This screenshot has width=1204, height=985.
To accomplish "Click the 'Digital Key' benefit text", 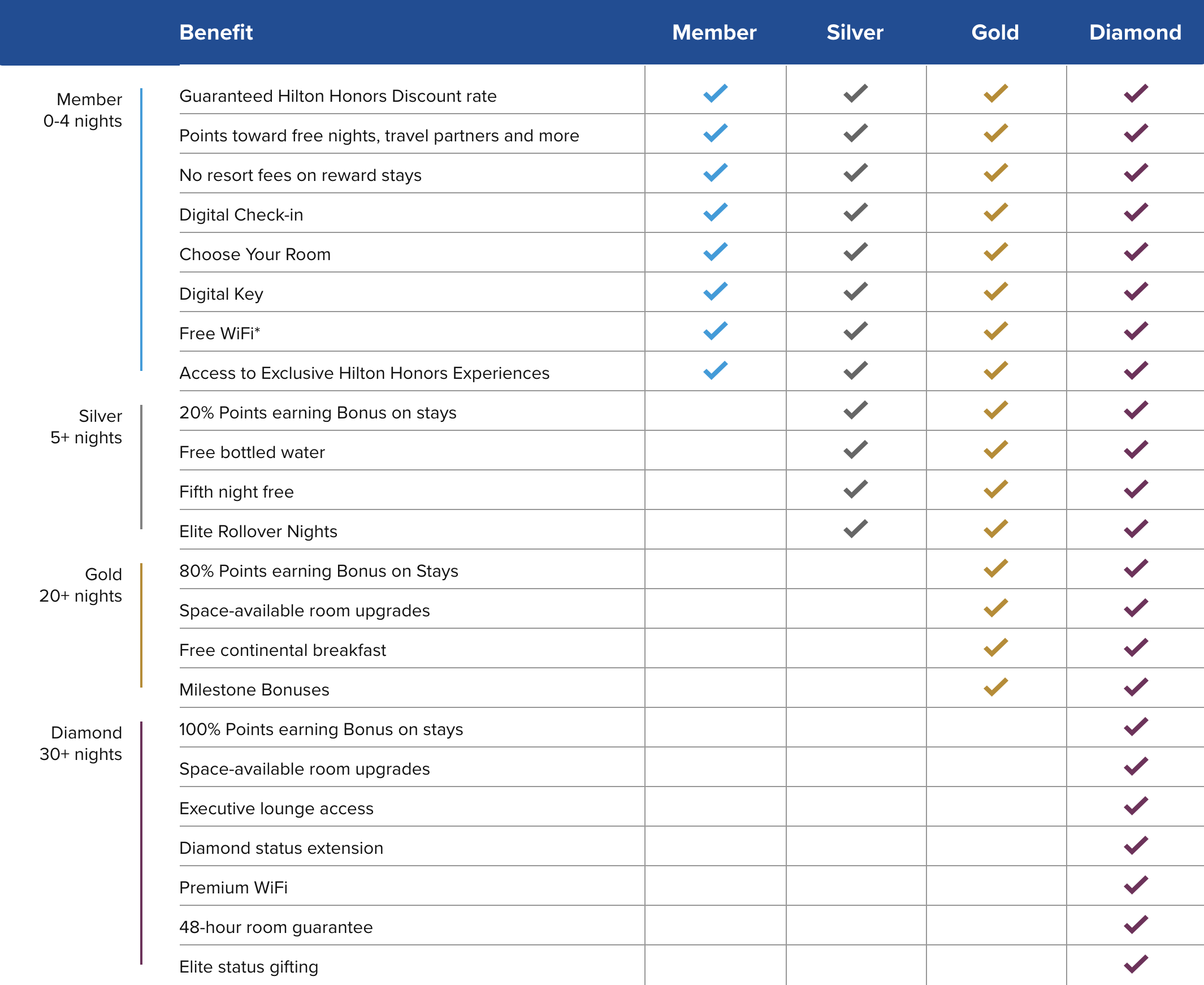I will (221, 294).
